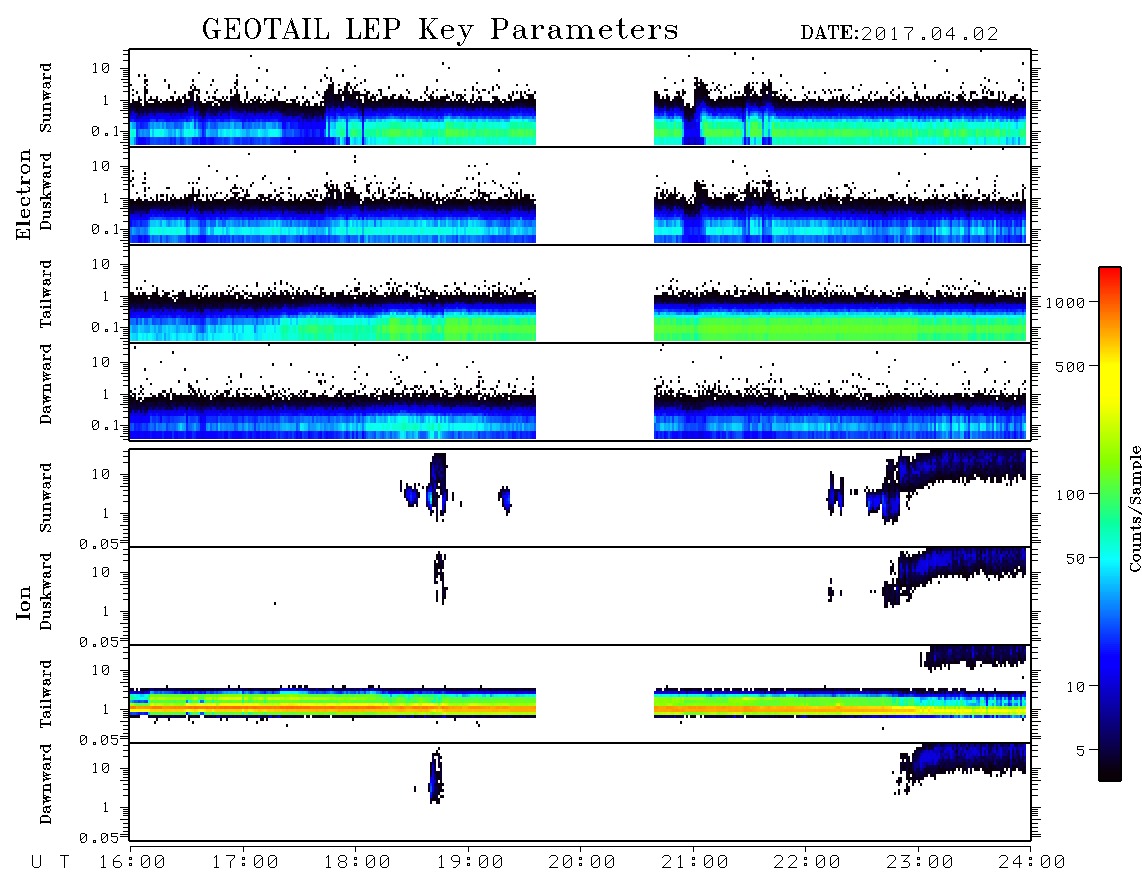Click the yellow band of the color bar

click(x=1109, y=379)
